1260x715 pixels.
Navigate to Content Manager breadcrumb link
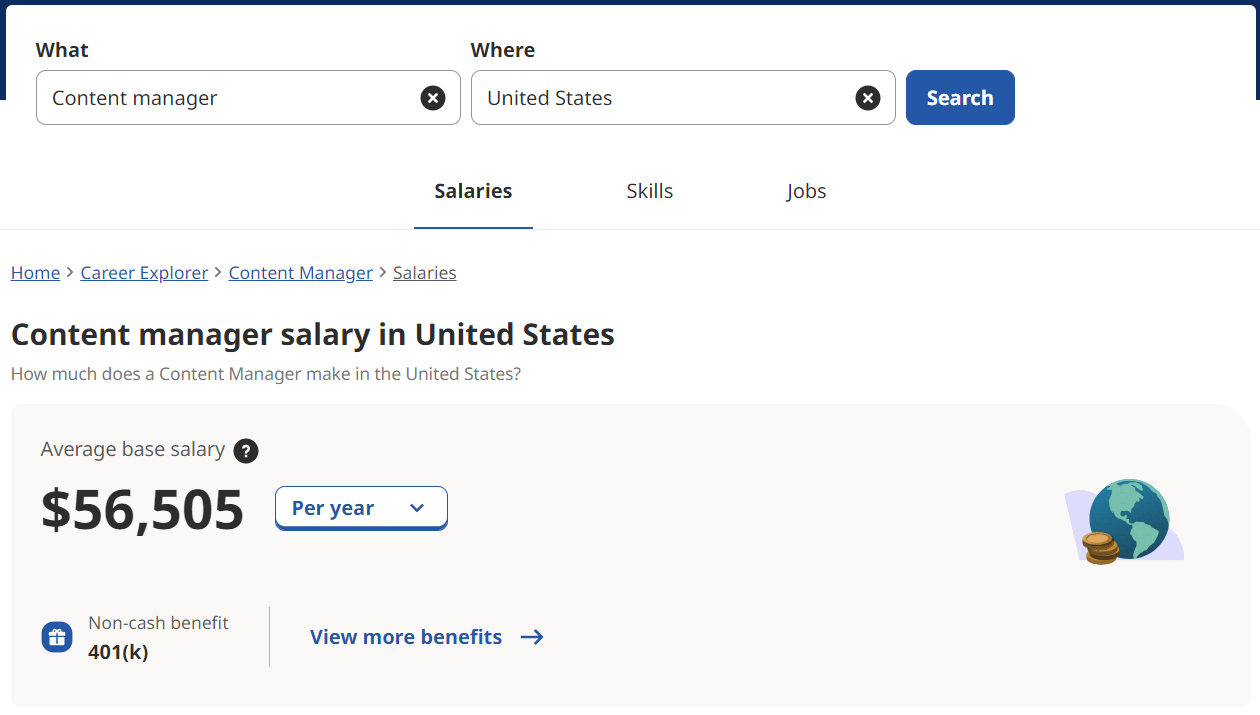pyautogui.click(x=300, y=273)
